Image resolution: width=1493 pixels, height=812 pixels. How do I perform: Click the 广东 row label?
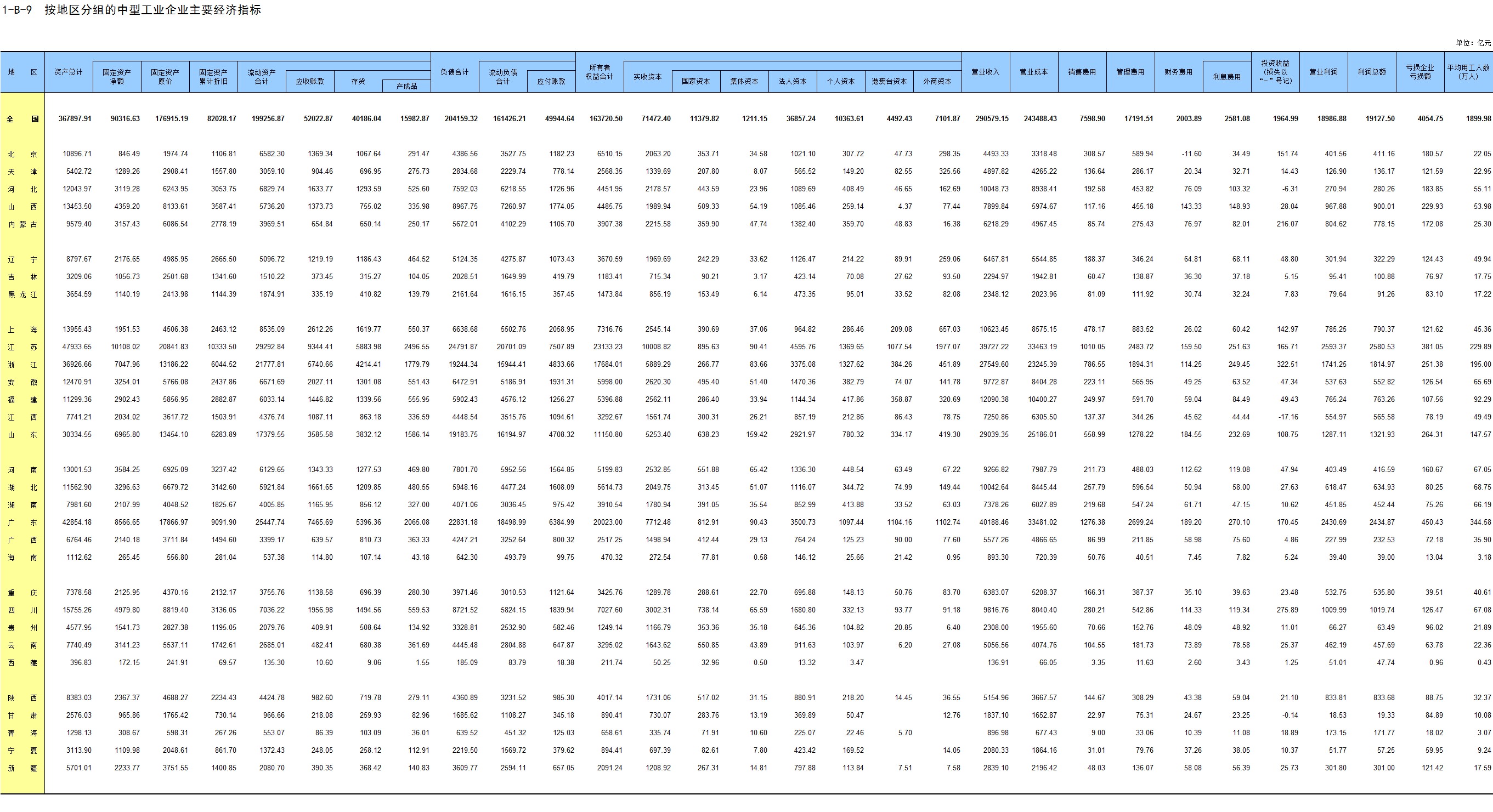click(x=22, y=523)
